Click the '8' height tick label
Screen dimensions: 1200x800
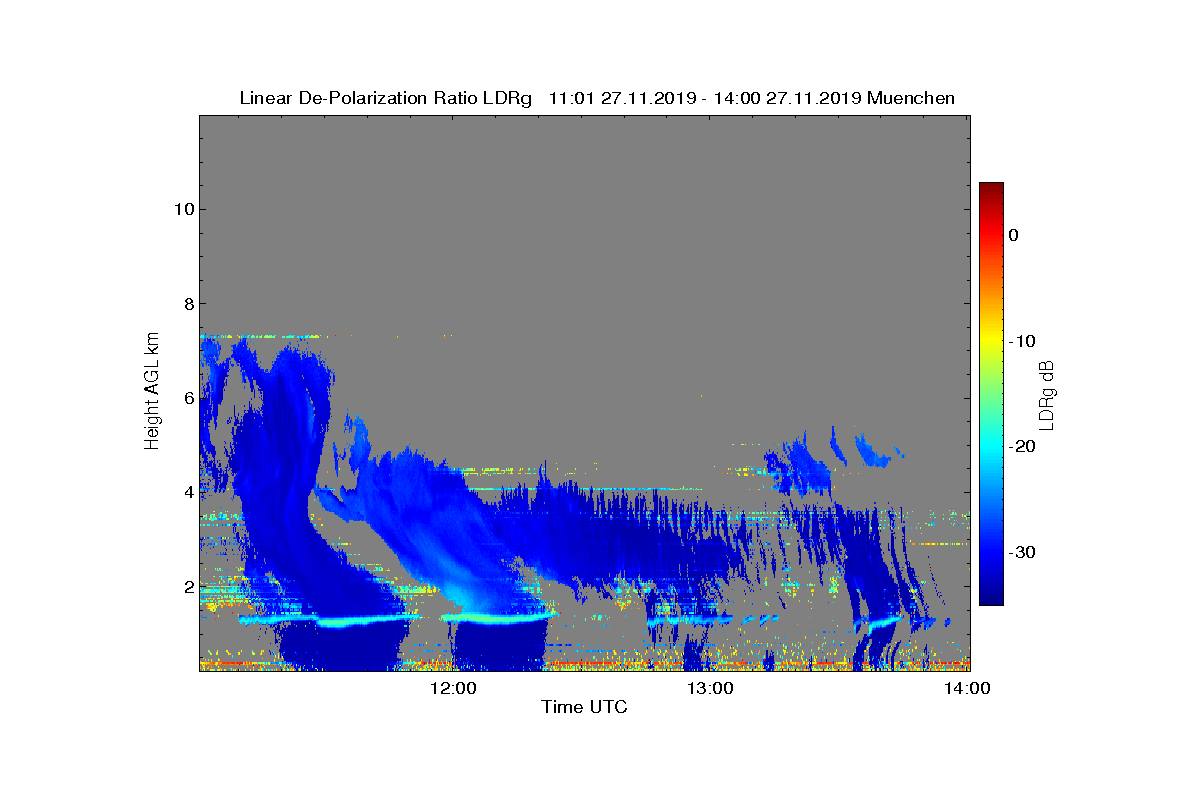pos(188,303)
